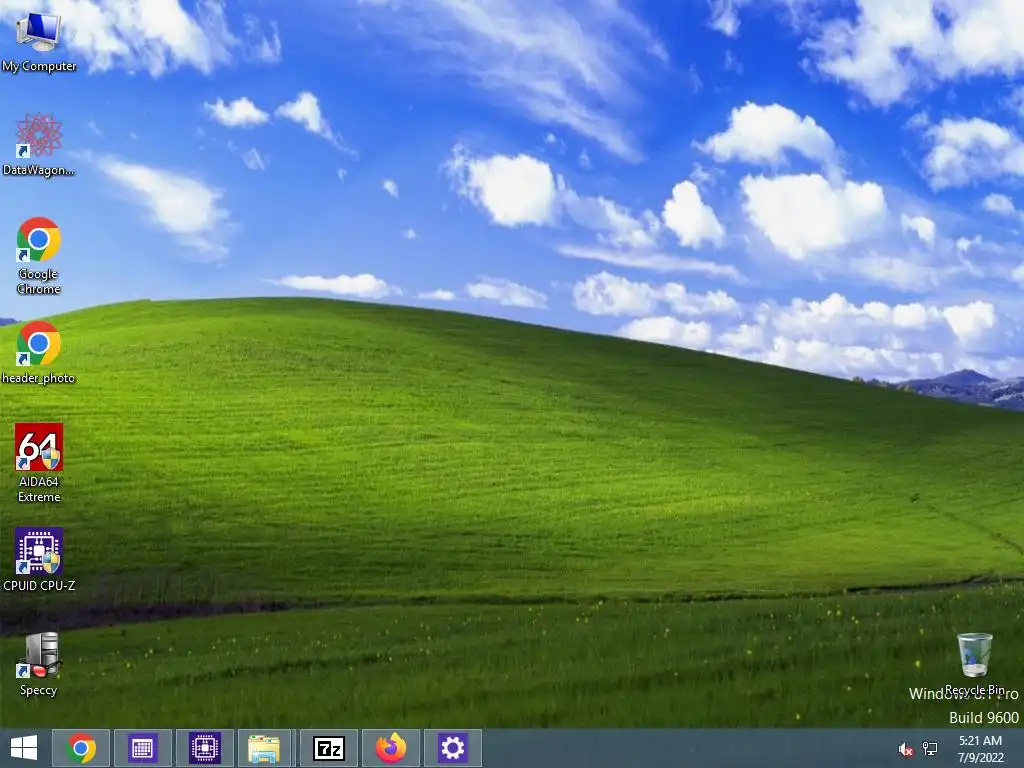This screenshot has width=1024, height=768.
Task: Select the DataWagon shortcut on desktop
Action: (x=39, y=145)
